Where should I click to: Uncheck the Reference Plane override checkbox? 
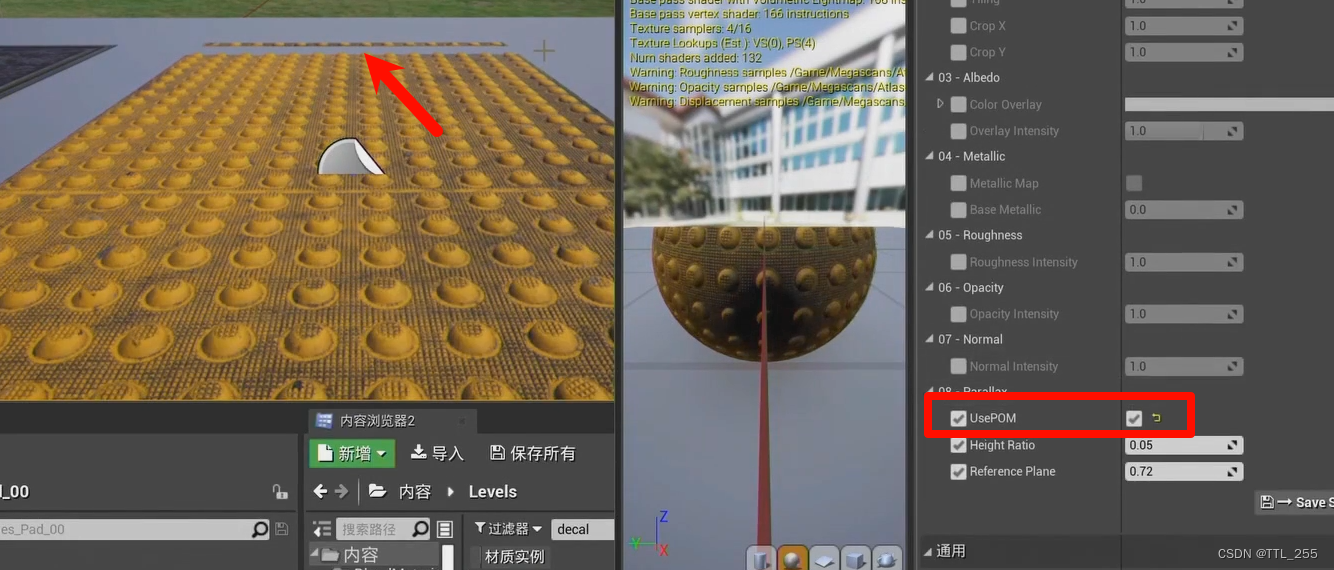[x=958, y=471]
